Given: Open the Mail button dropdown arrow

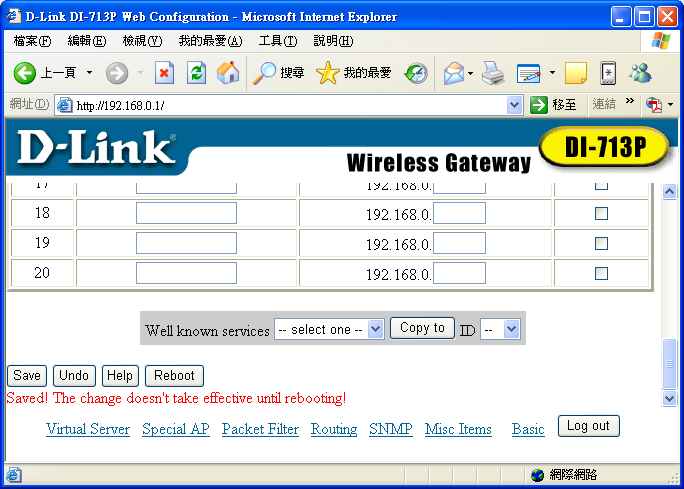Looking at the screenshot, I should click(x=470, y=73).
